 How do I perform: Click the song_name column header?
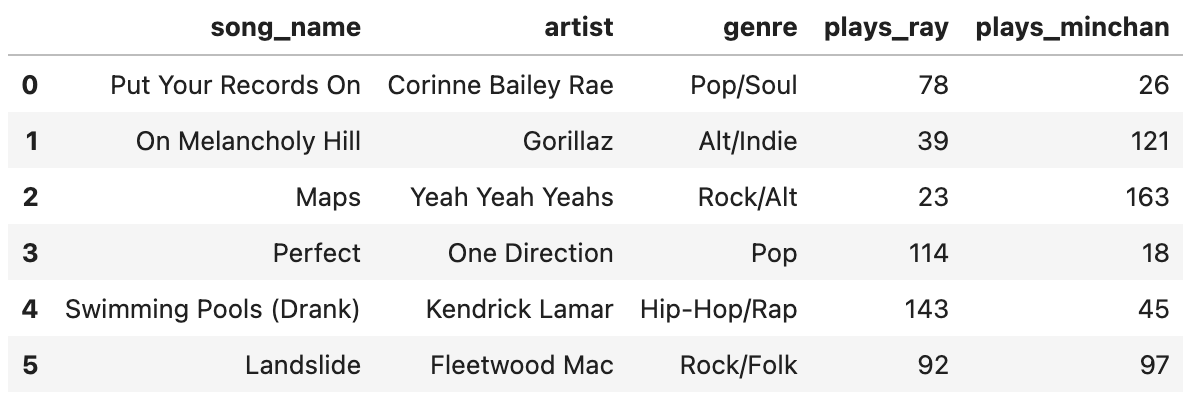[x=285, y=28]
